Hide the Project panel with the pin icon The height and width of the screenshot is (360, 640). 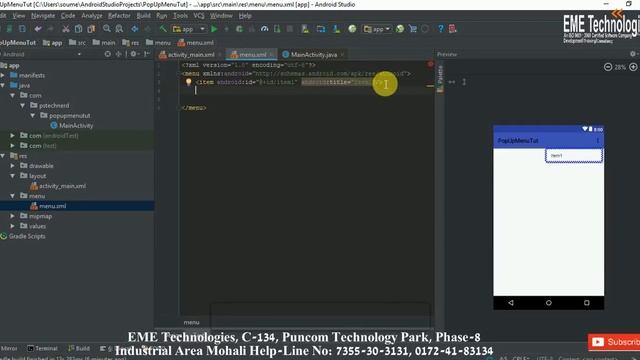(x=147, y=54)
